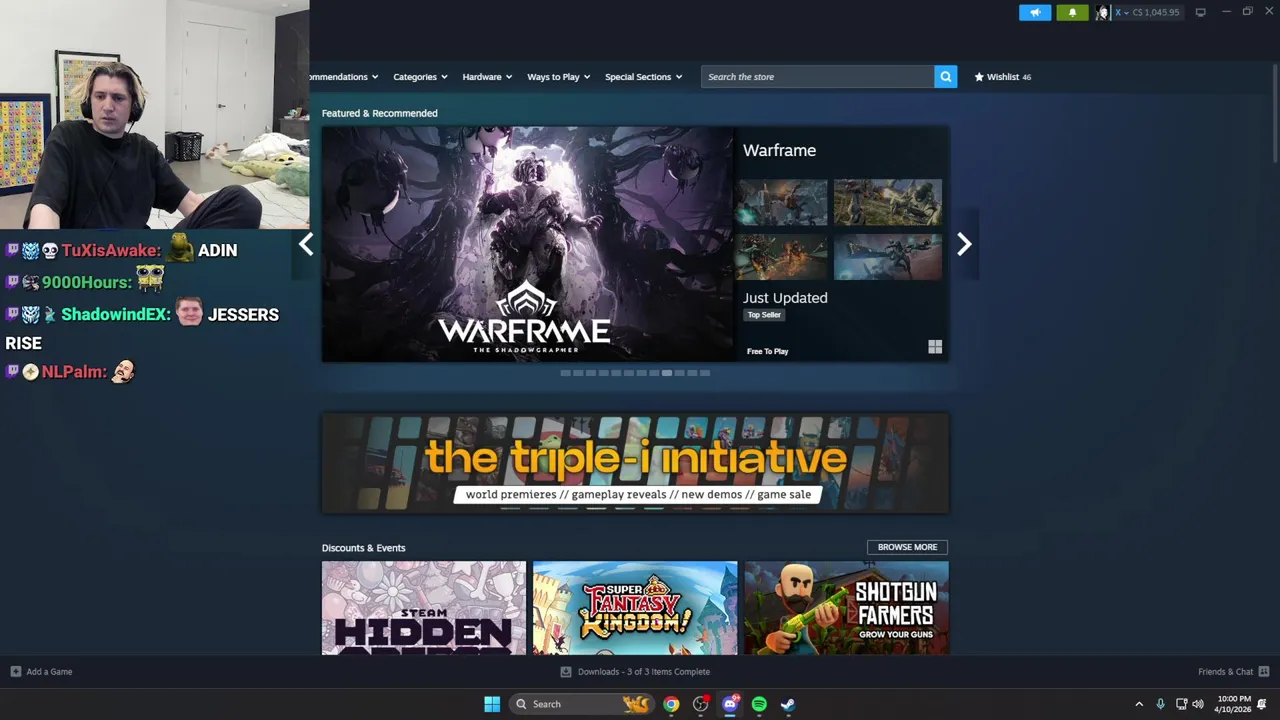Expand the Recommendations dropdown
1280x720 pixels.
coord(344,77)
